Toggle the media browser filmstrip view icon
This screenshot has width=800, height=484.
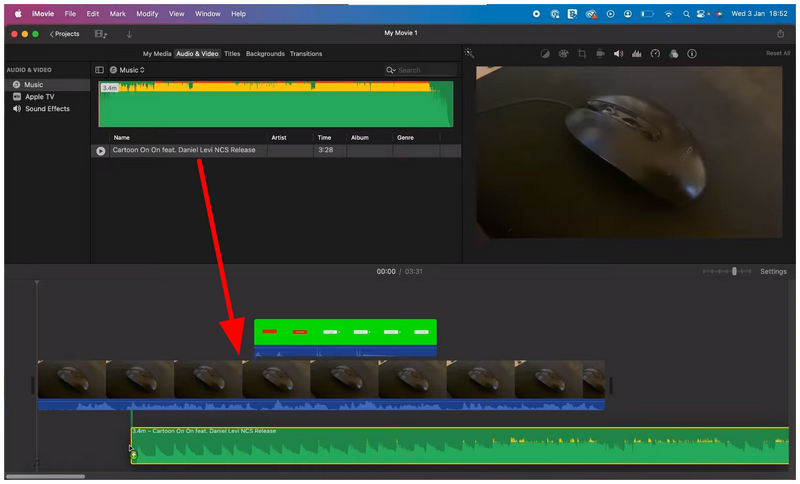tap(101, 34)
